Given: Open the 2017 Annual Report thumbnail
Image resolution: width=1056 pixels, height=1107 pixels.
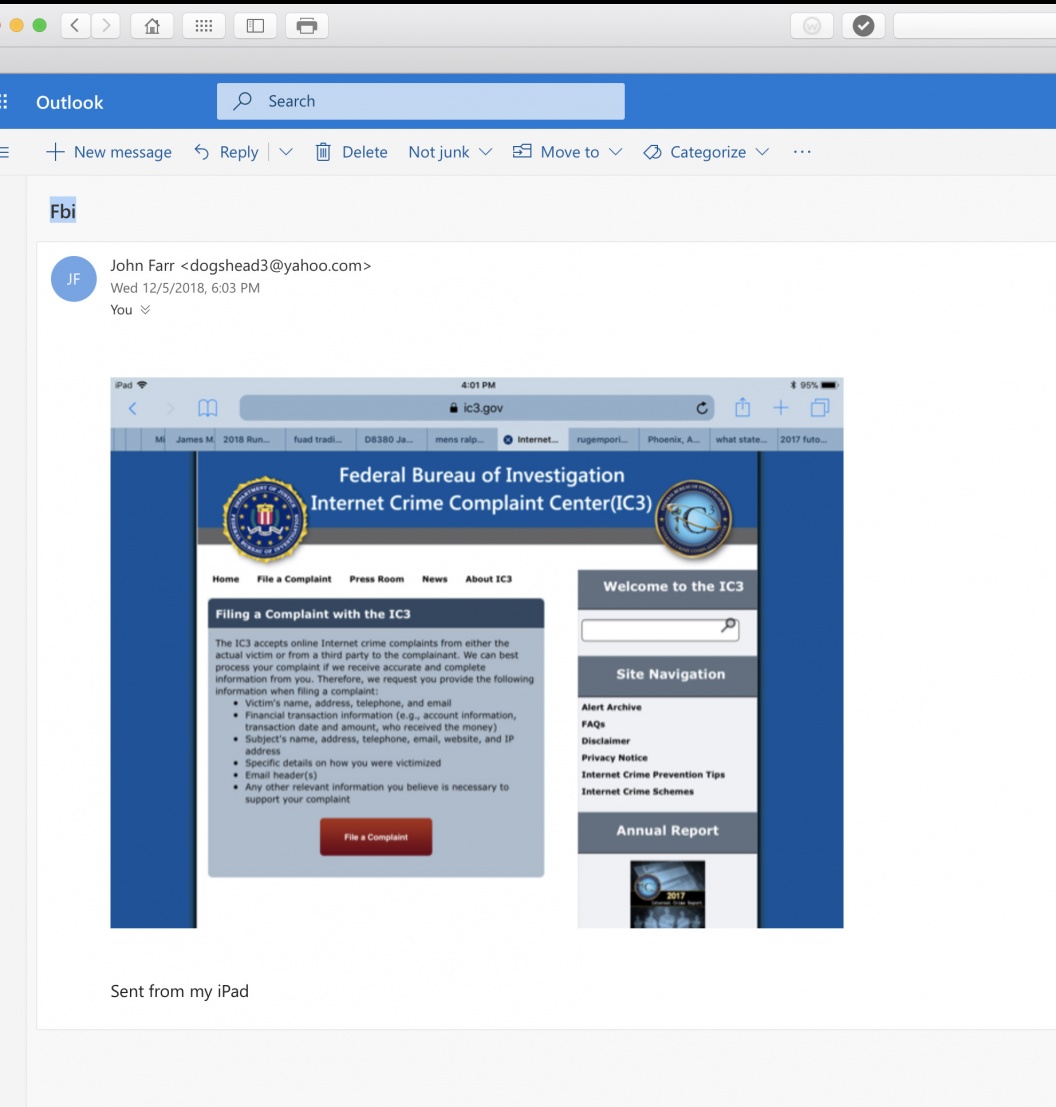Looking at the screenshot, I should (668, 894).
